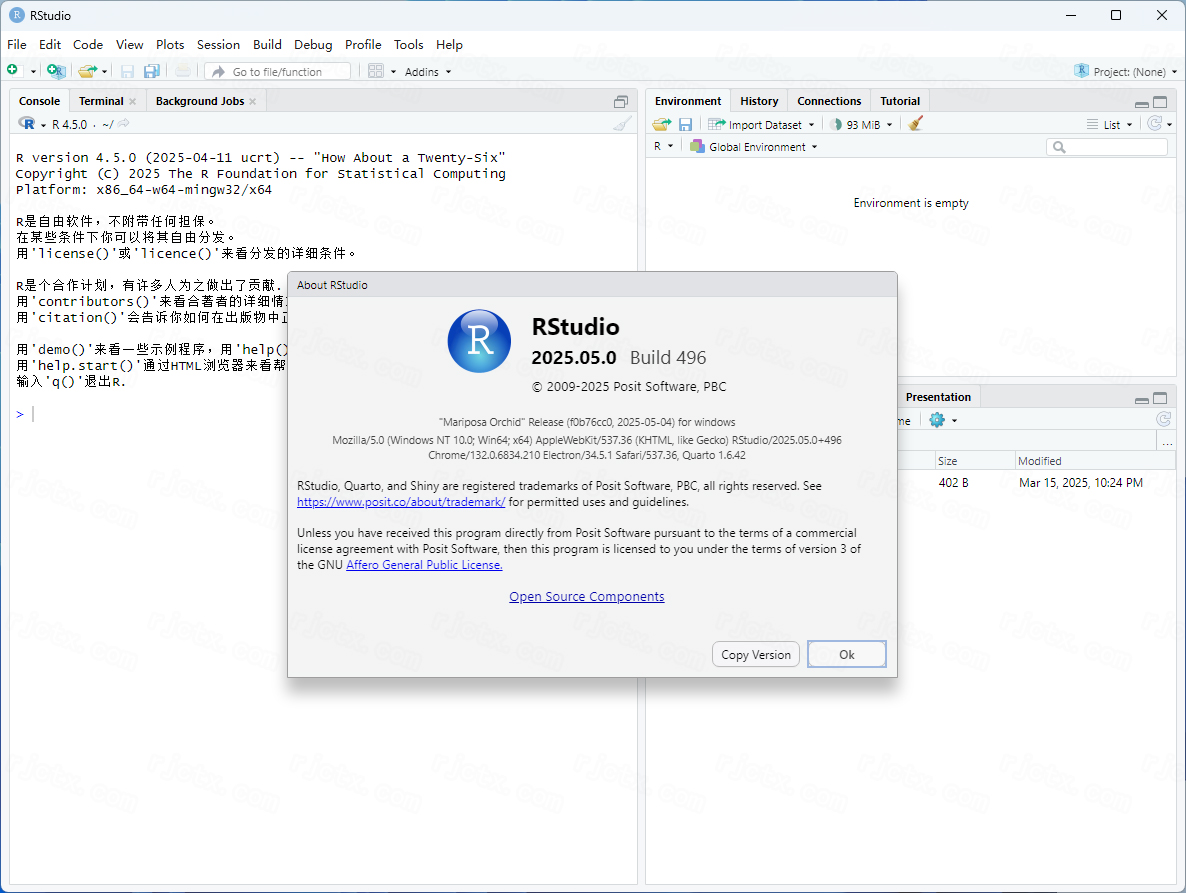This screenshot has width=1186, height=893.
Task: Switch to the Background Jobs tab
Action: (200, 101)
